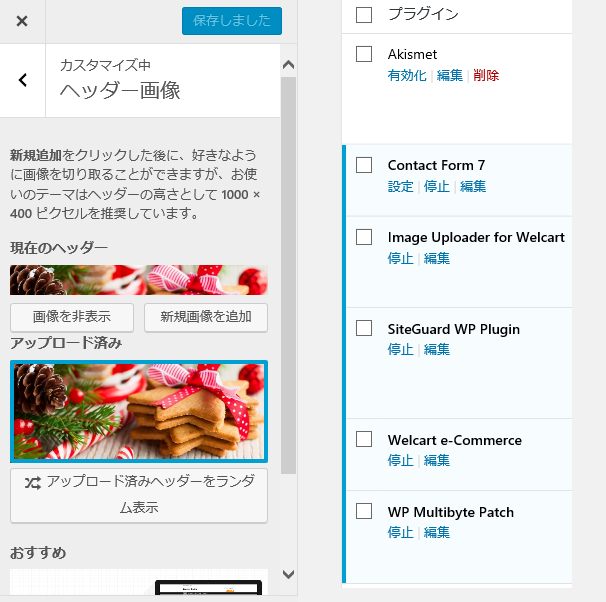Deactivate WP Multibyte Patch via 停止
606x602 pixels.
point(401,533)
